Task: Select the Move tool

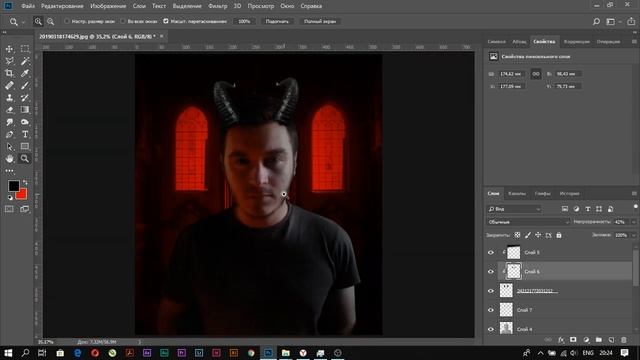Action: pos(9,49)
